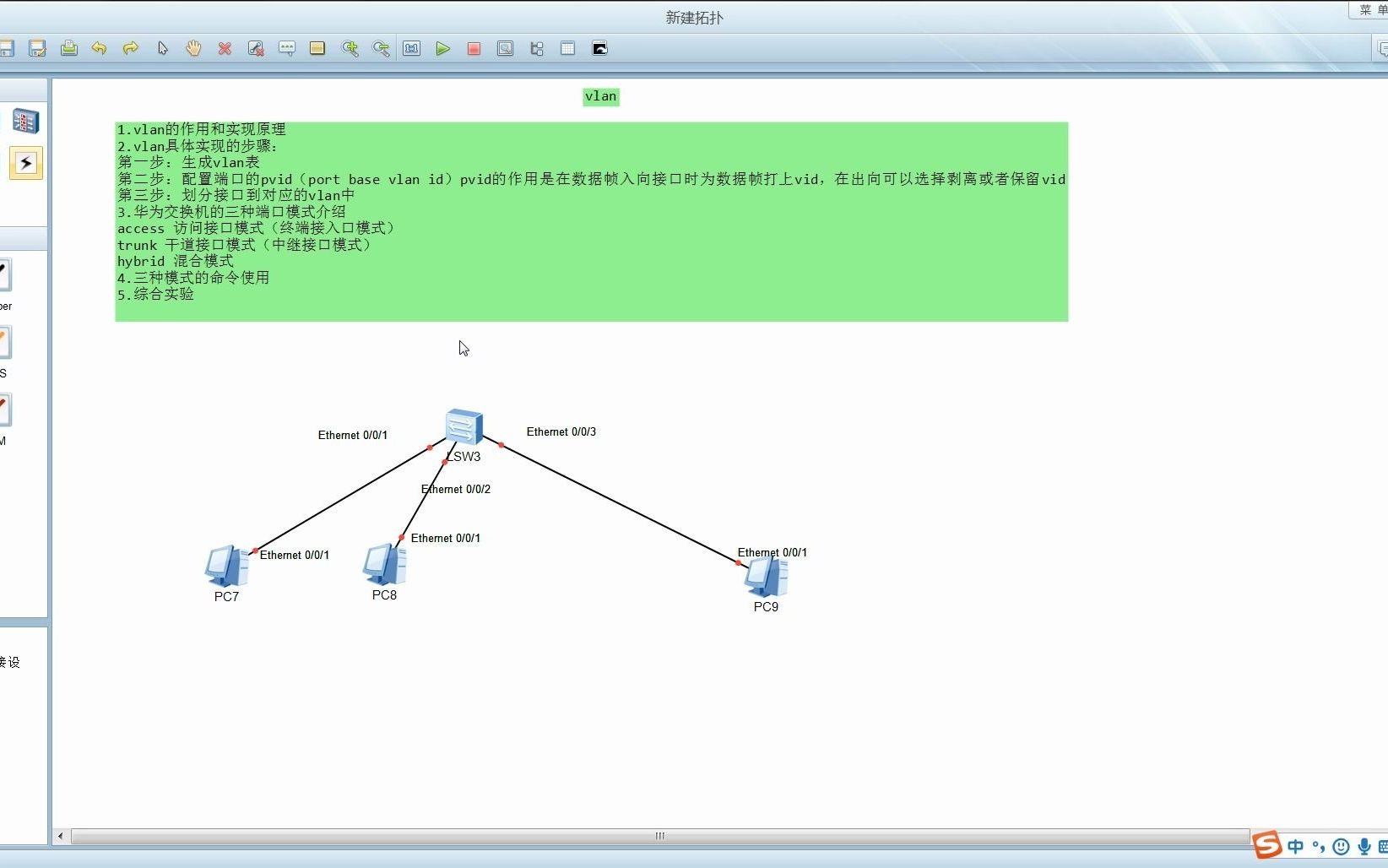Select the PC8 computer icon
The image size is (1388, 868).
click(x=384, y=565)
